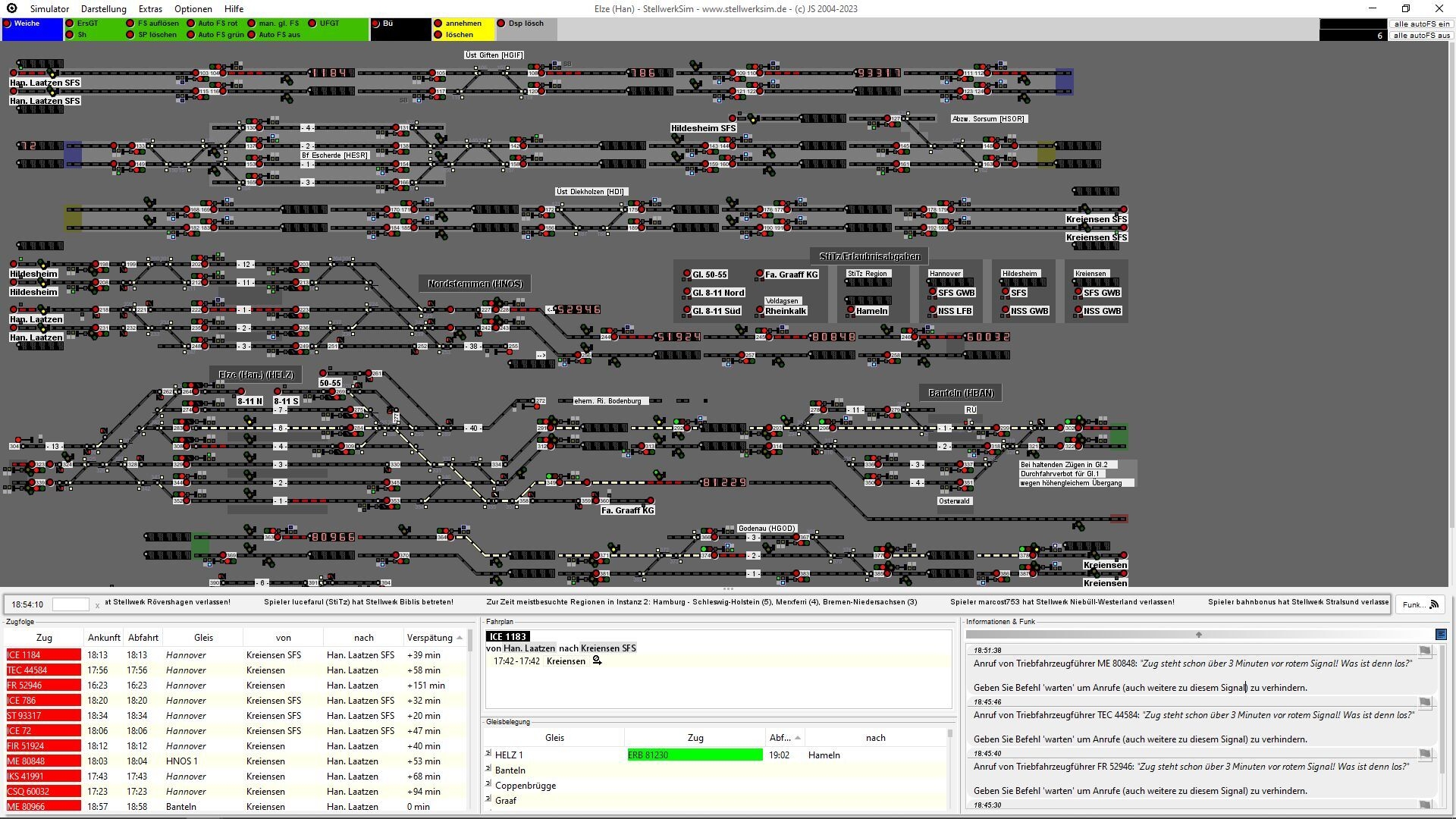Click the green ERB 81230 train bar
Screen dimensions: 1456x819
click(695, 755)
